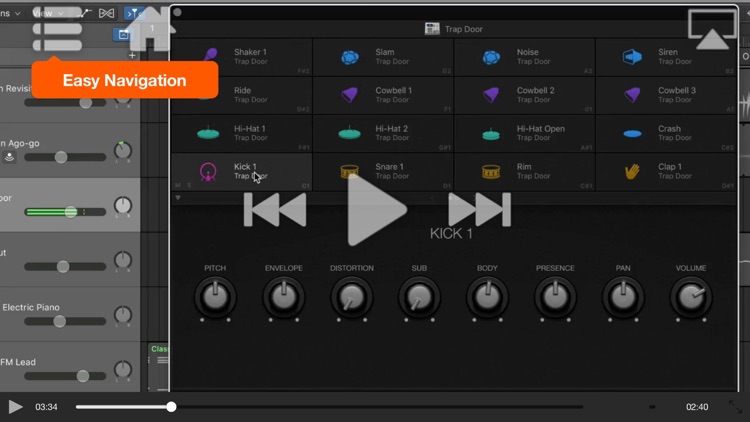
Task: Select the Cowbell 2 pad icon
Action: coord(491,95)
